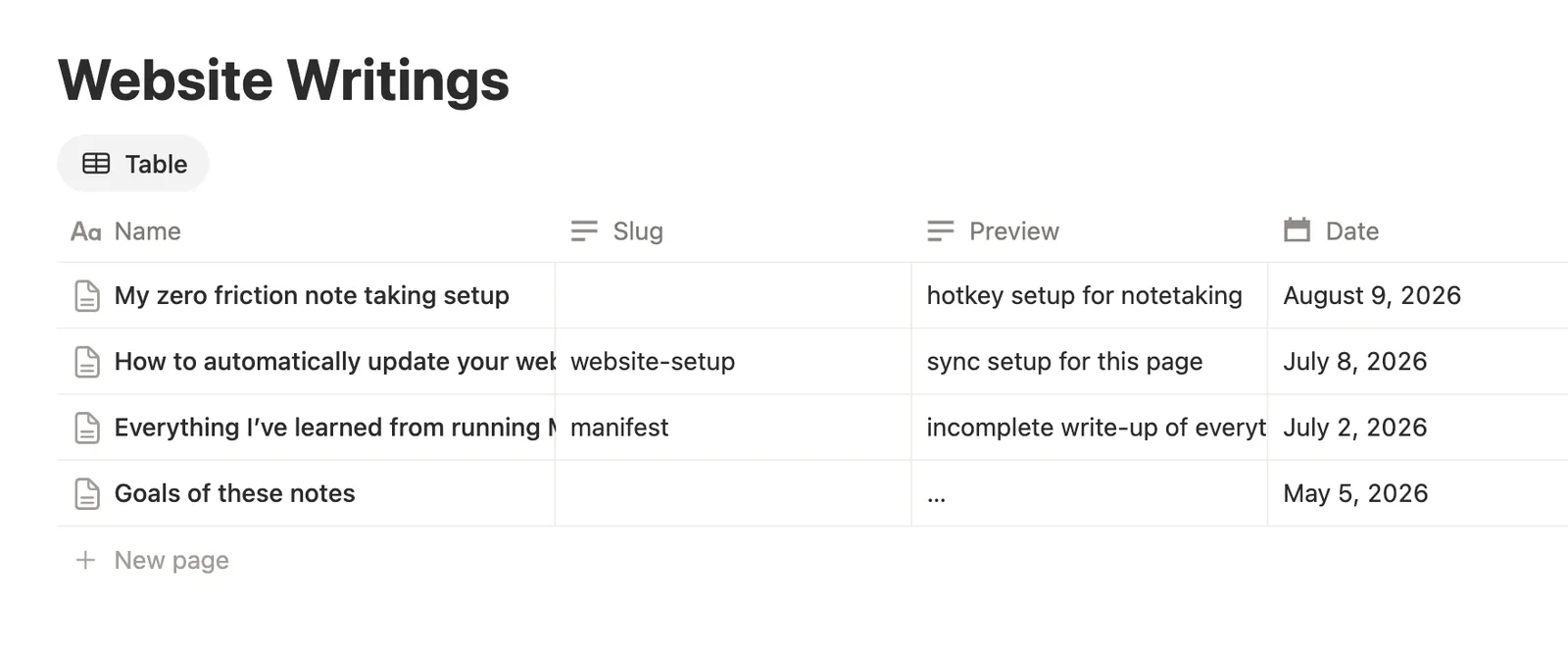Click the page icon of 'How to automatically update' row
This screenshot has width=1568, height=658.
[87, 362]
